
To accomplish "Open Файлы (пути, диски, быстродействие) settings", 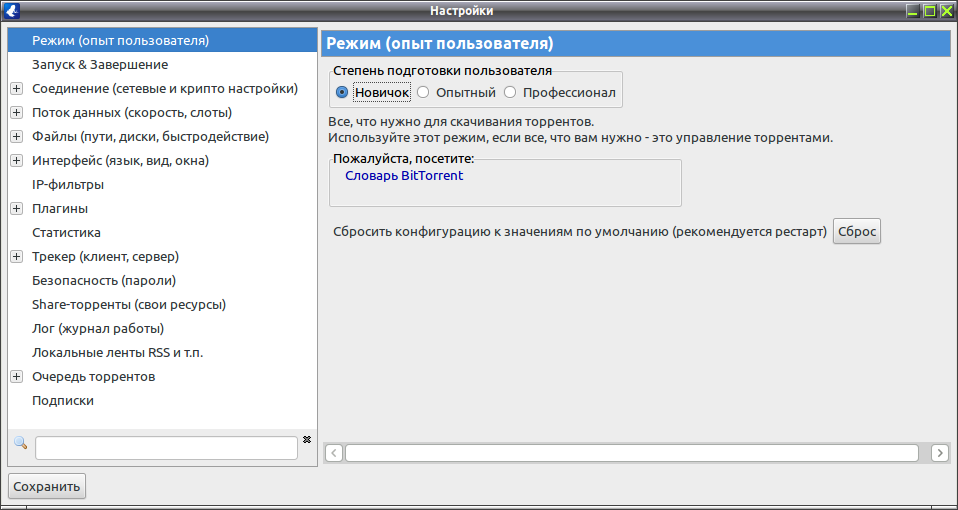I will (150, 137).
